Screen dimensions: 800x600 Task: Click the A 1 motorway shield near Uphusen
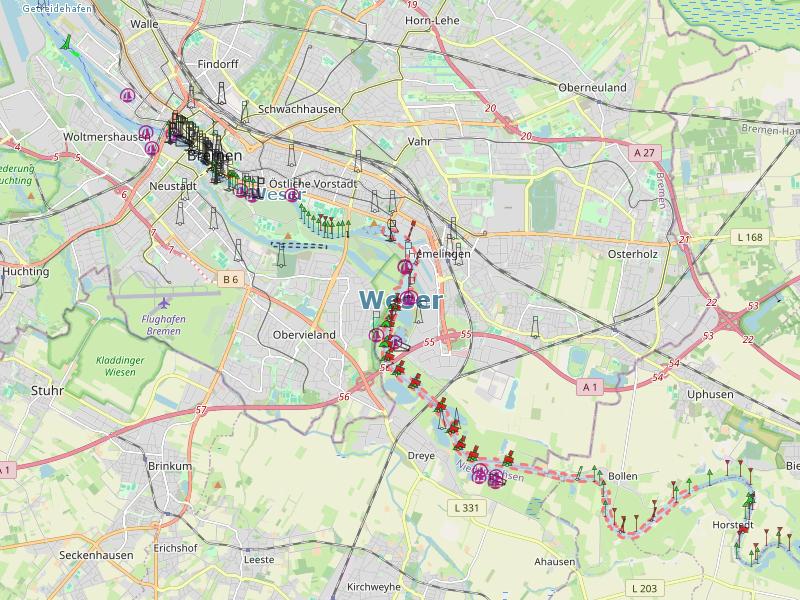point(589,386)
